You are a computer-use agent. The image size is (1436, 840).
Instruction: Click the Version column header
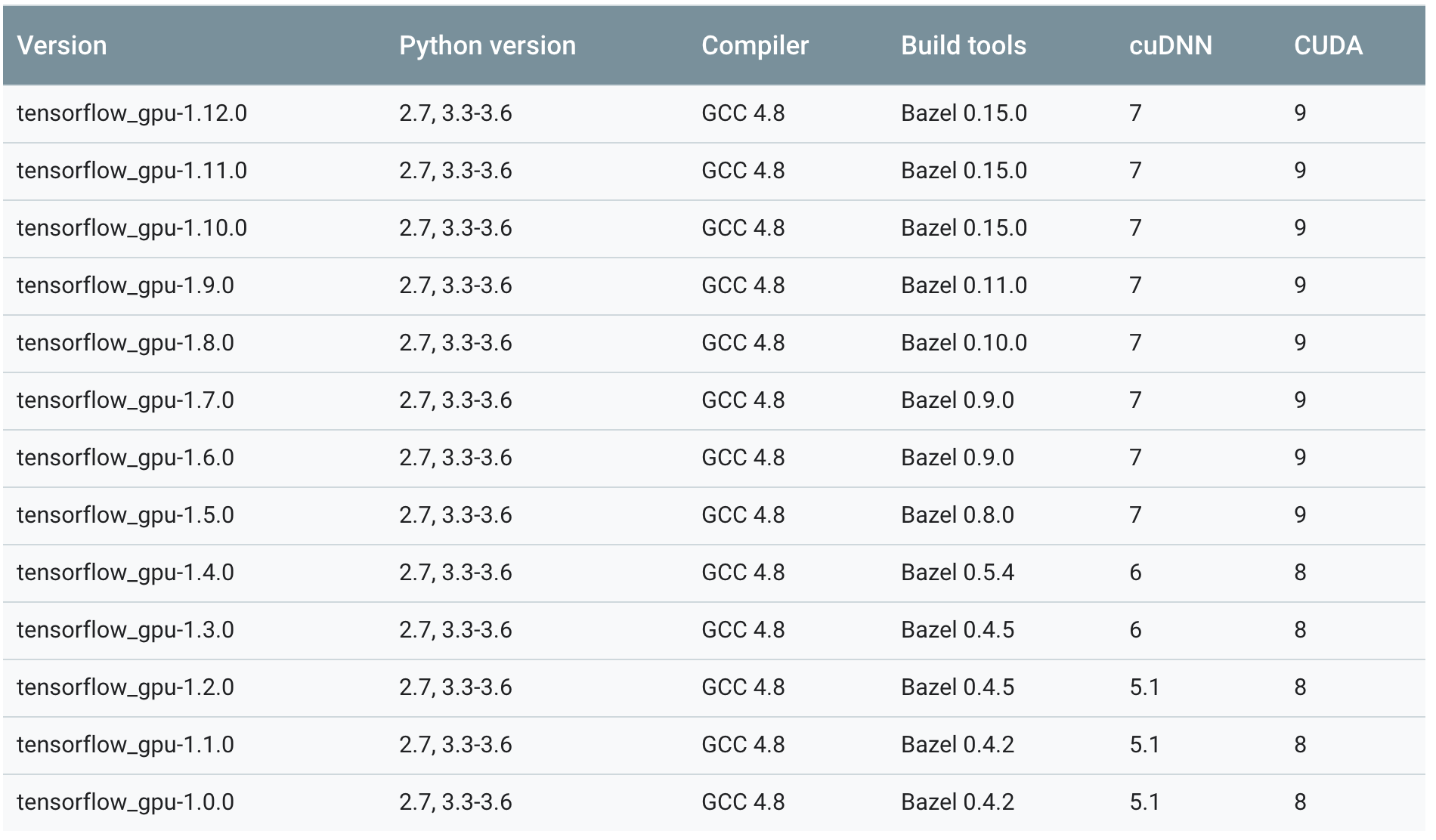(62, 45)
